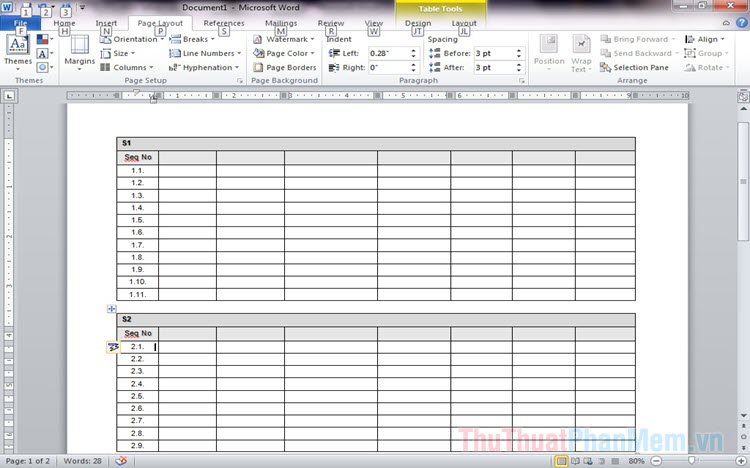The width and height of the screenshot is (750, 468).
Task: Expand Line Numbers dropdown
Action: pyautogui.click(x=205, y=54)
